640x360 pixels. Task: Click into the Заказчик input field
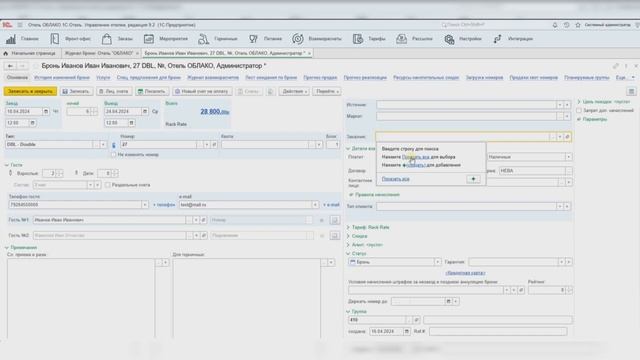click(x=463, y=137)
